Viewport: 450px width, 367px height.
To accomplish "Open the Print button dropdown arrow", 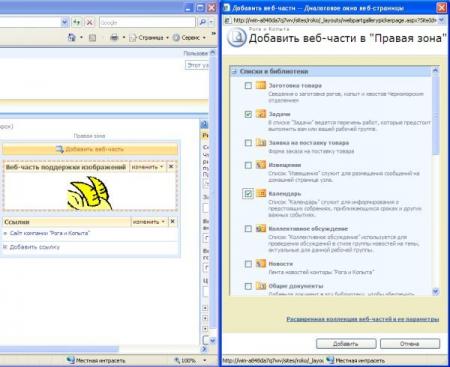I will (123, 37).
